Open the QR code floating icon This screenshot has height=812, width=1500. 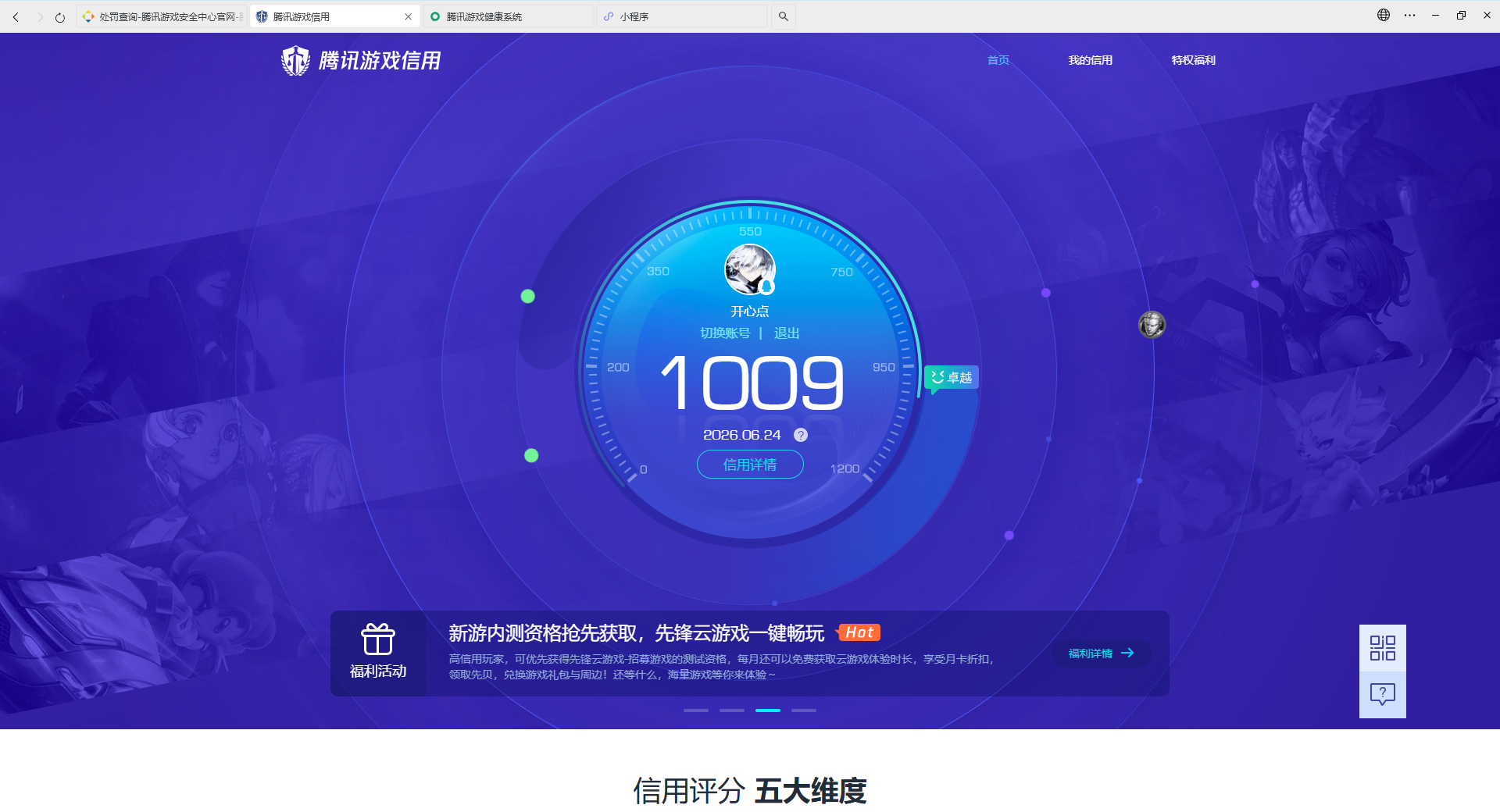1383,648
